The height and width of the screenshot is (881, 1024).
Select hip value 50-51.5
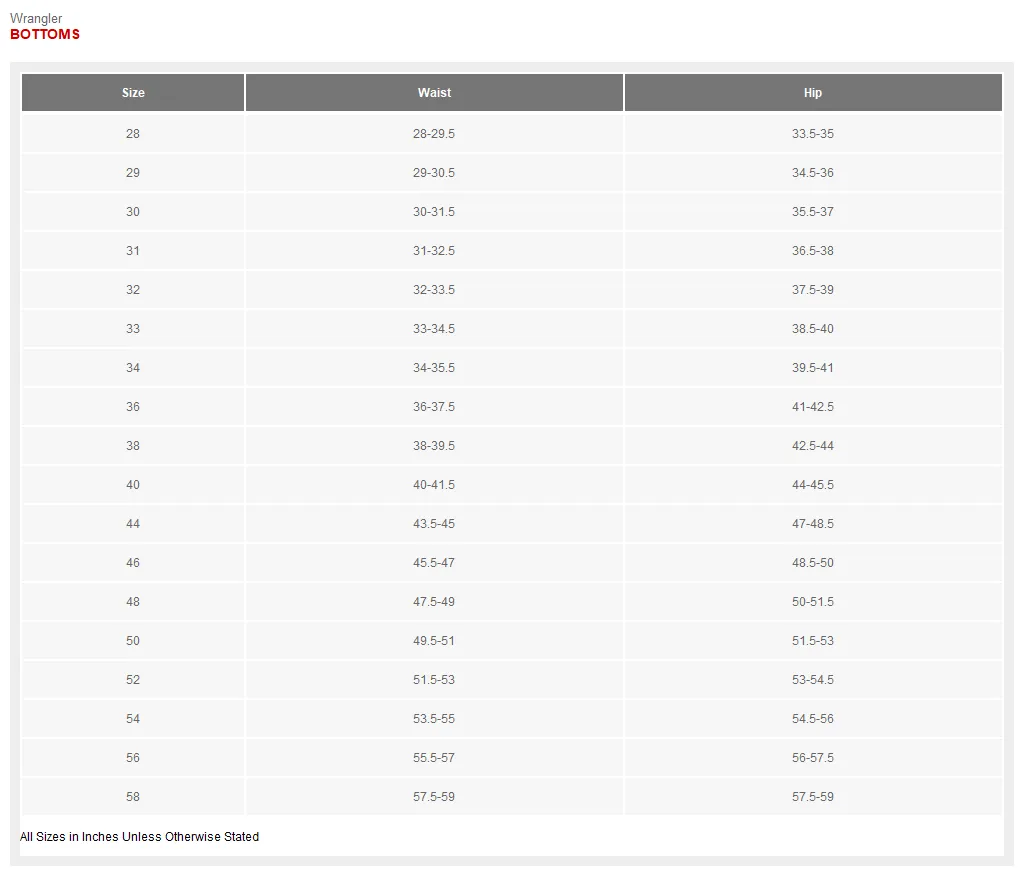(813, 602)
